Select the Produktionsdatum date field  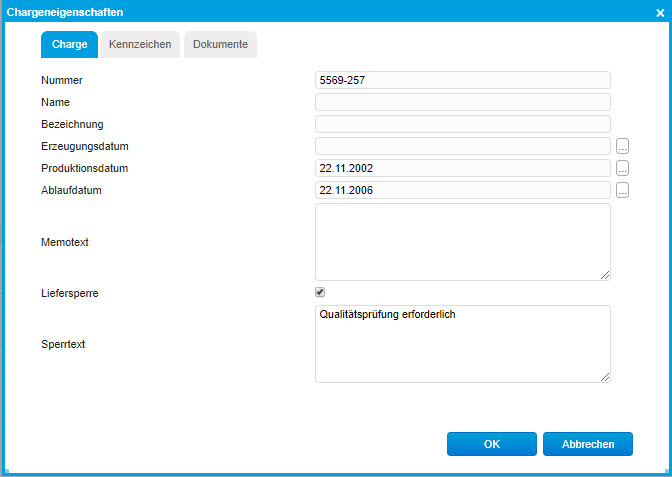tap(462, 168)
